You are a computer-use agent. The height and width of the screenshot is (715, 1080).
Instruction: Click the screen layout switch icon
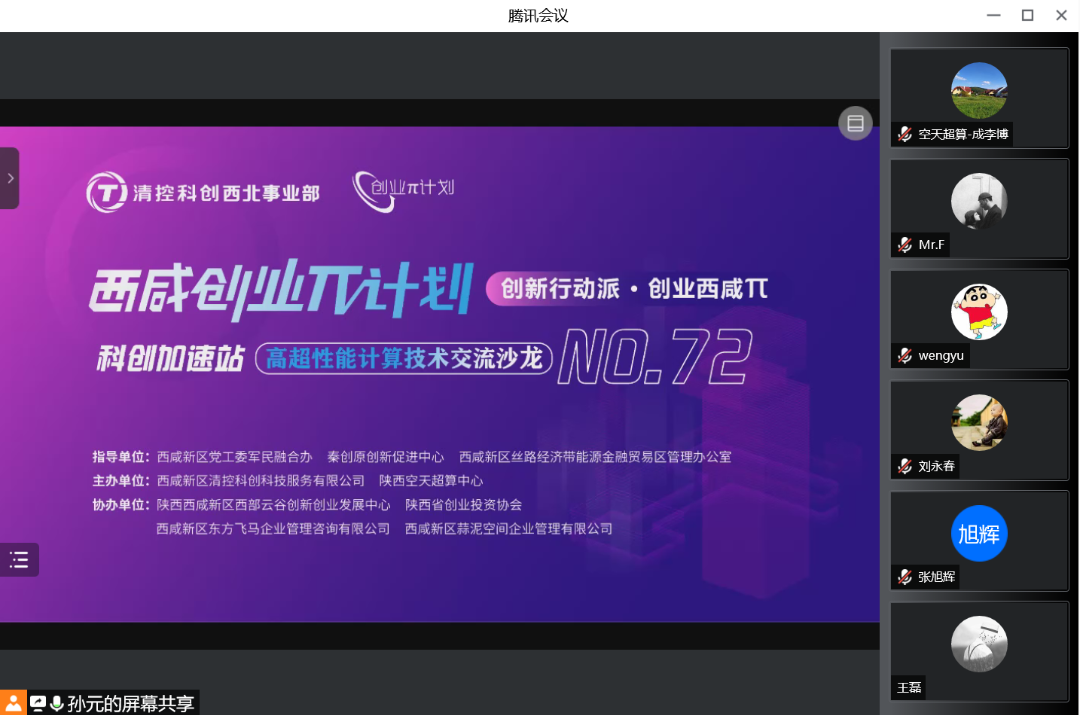click(855, 123)
